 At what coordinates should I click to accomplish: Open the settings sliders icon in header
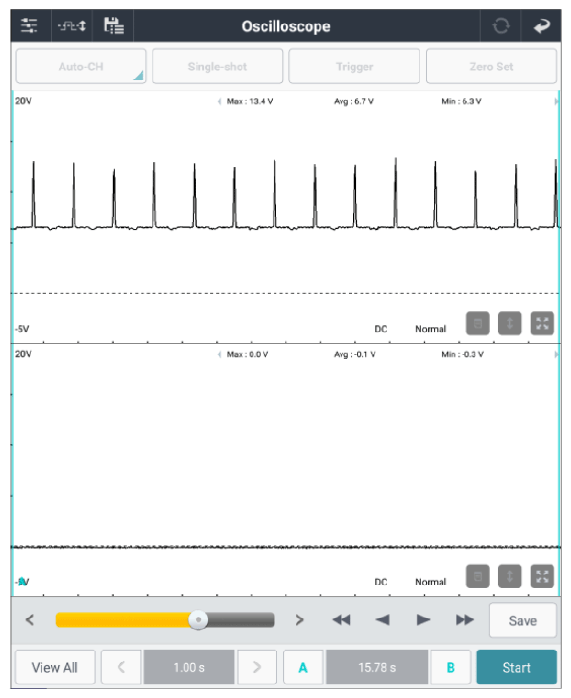tap(29, 26)
